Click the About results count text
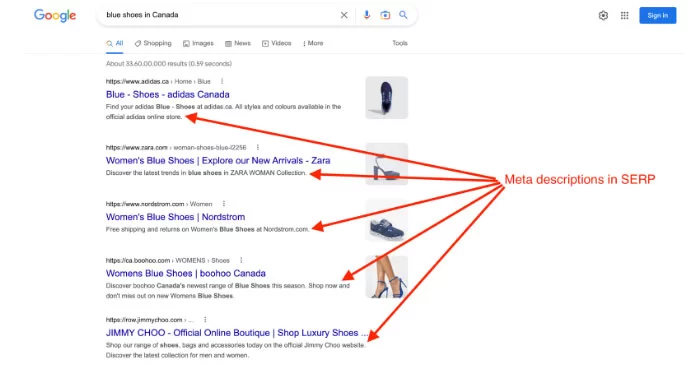 coord(169,64)
